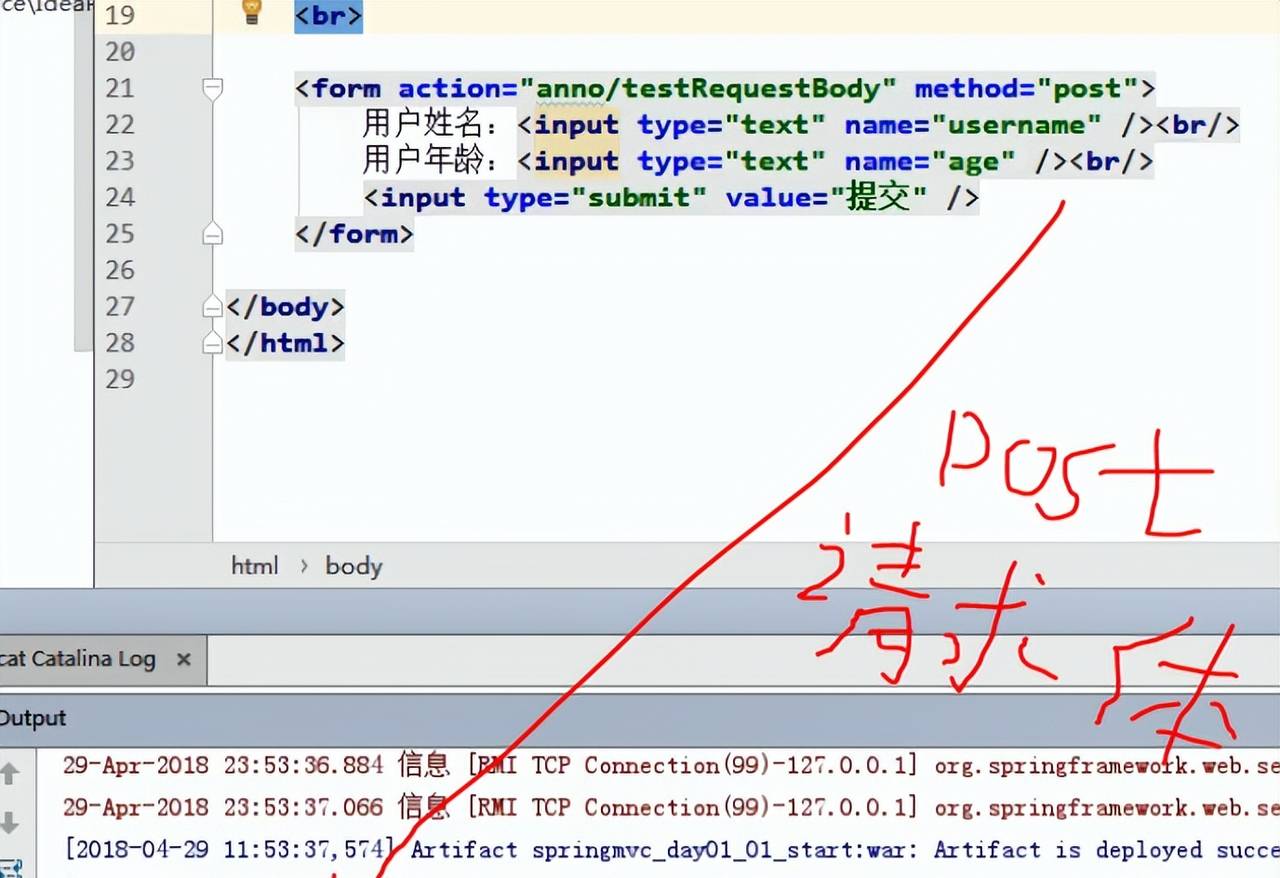Close the Catalina Log tab

click(x=183, y=659)
